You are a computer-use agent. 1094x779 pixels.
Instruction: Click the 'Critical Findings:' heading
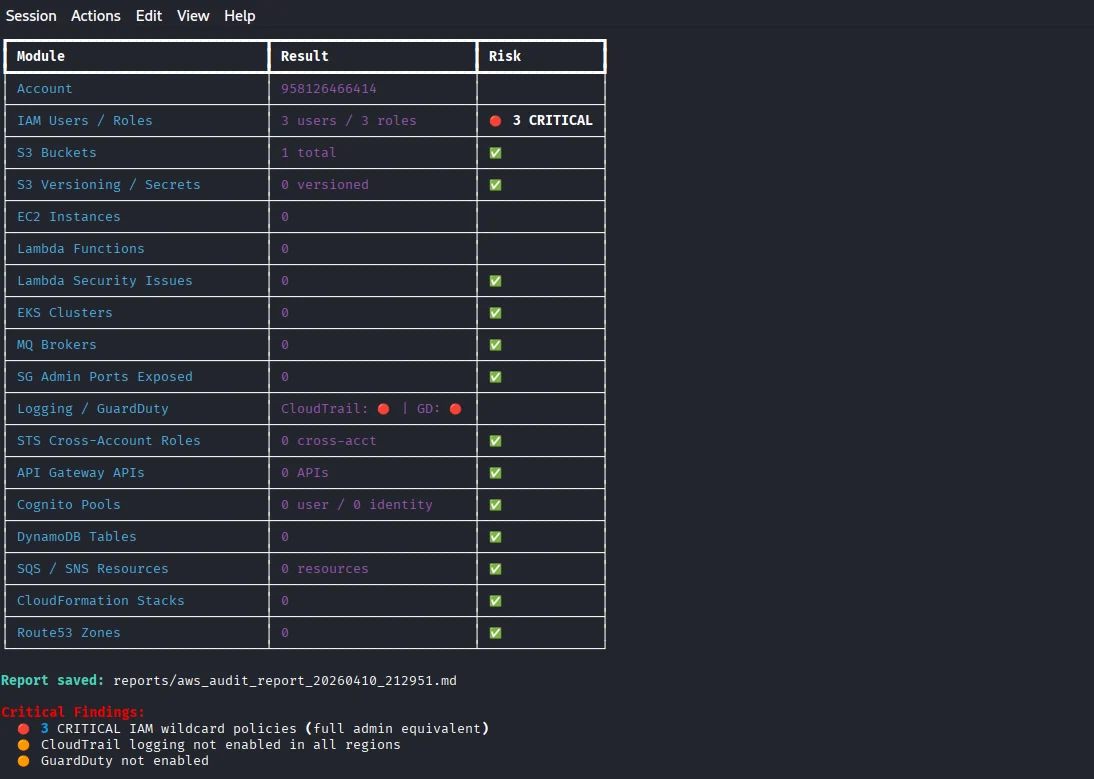(x=73, y=712)
